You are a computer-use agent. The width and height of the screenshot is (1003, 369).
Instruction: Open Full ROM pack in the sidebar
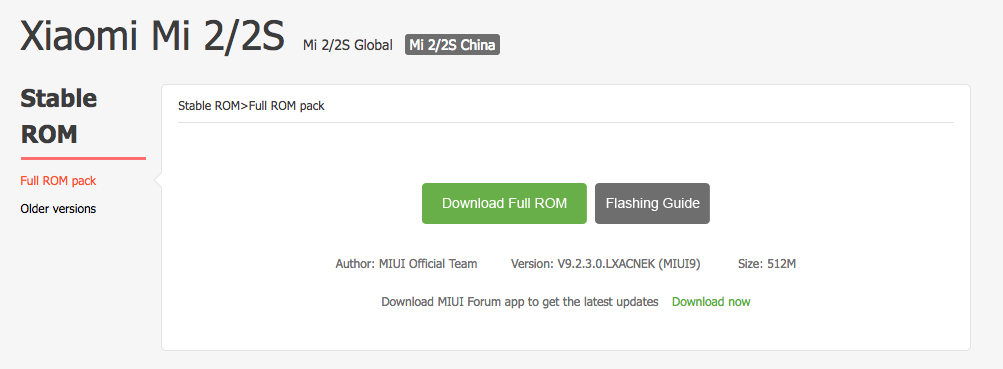pyautogui.click(x=58, y=181)
